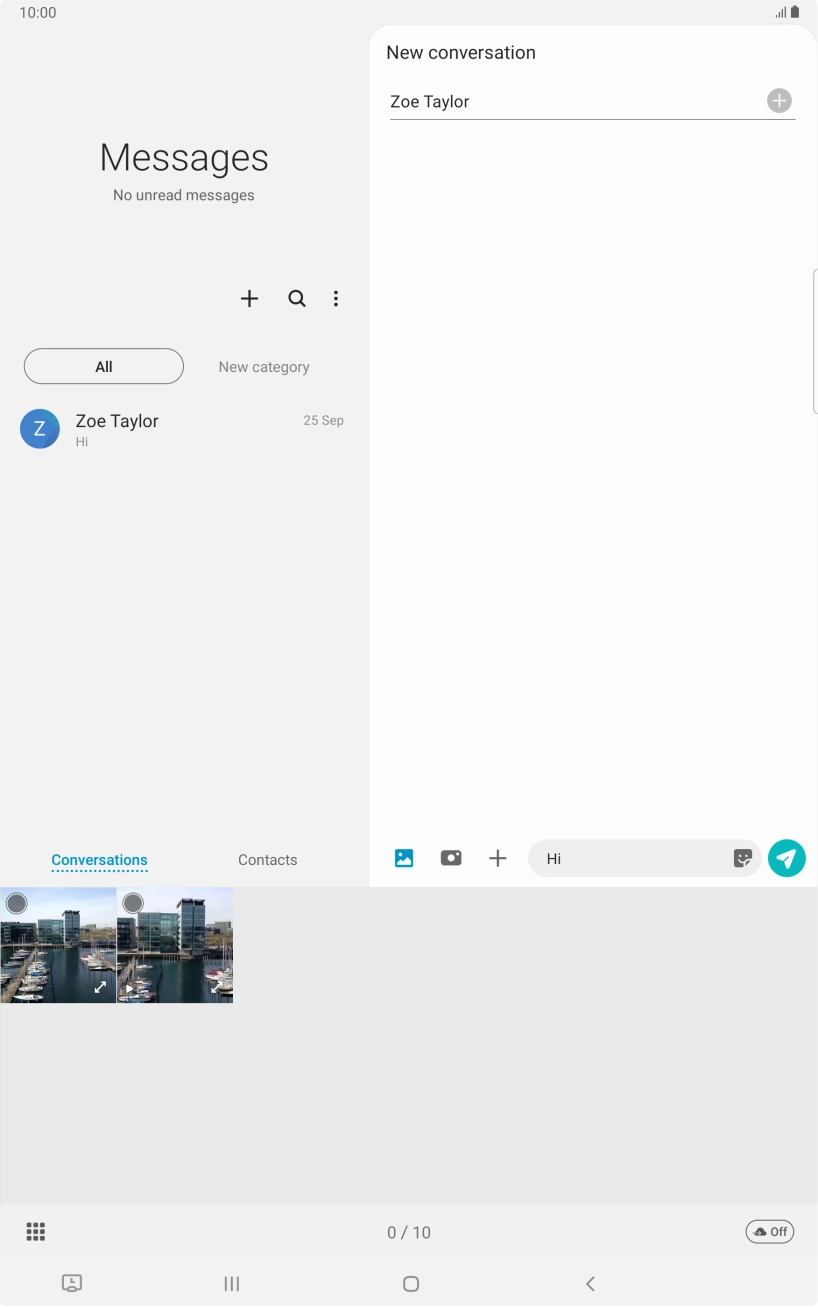Screen dimensions: 818x1307
Task: Tap the add recipient icon beside Zoe Taylor
Action: [778, 100]
